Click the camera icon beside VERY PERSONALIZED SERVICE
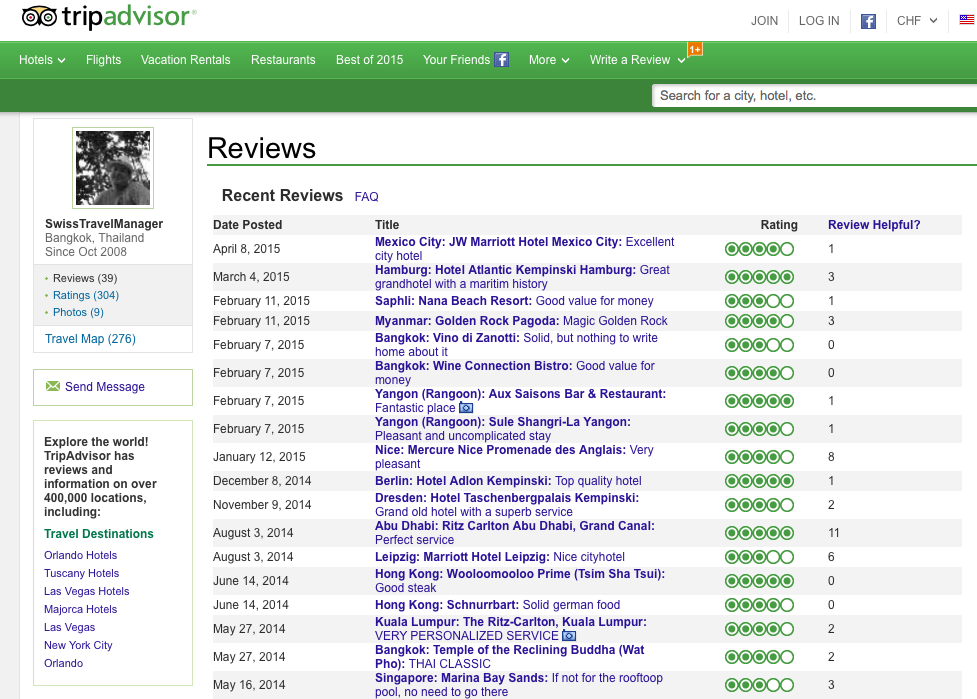Viewport: 977px width, 699px height. pyautogui.click(x=569, y=636)
